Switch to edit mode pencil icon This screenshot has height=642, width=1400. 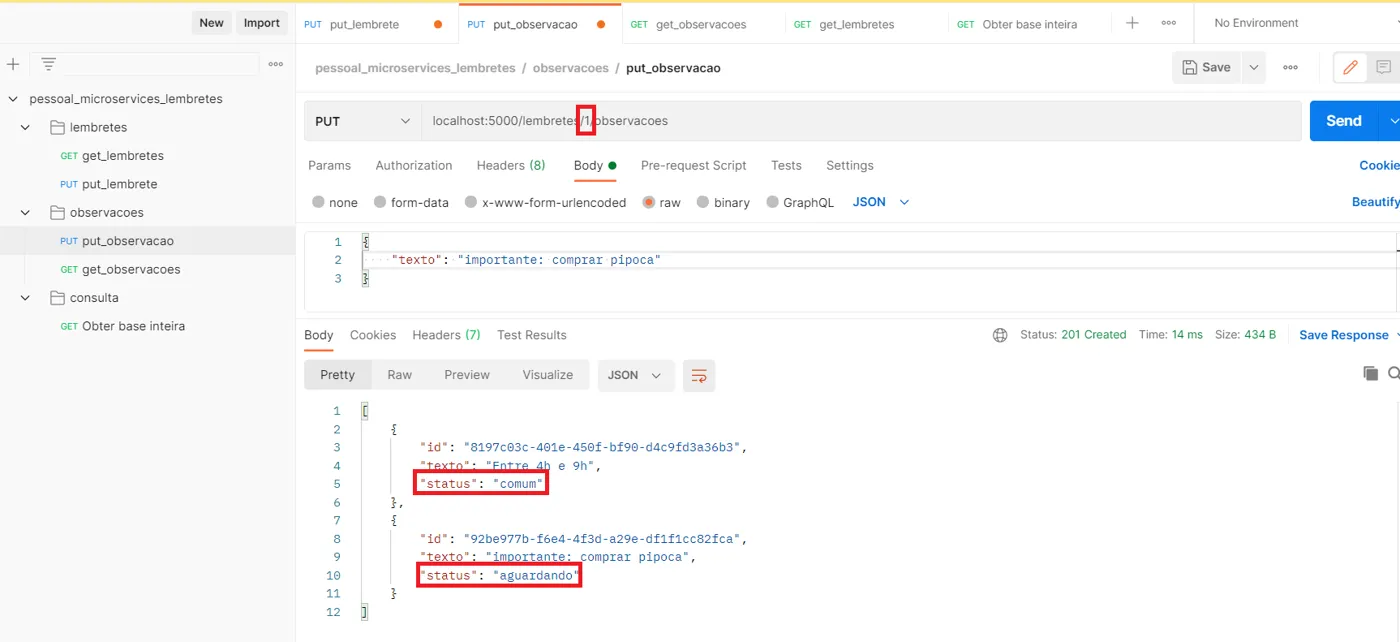coord(1350,67)
